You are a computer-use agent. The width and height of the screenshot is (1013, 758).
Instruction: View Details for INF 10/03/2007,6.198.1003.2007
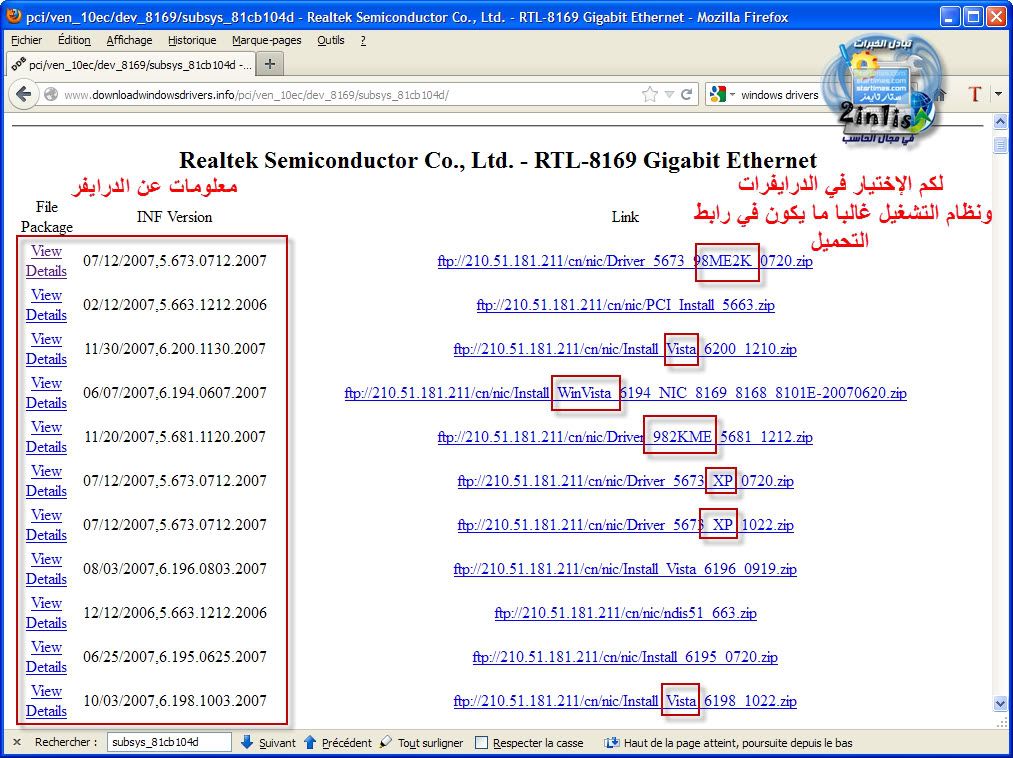click(x=47, y=700)
